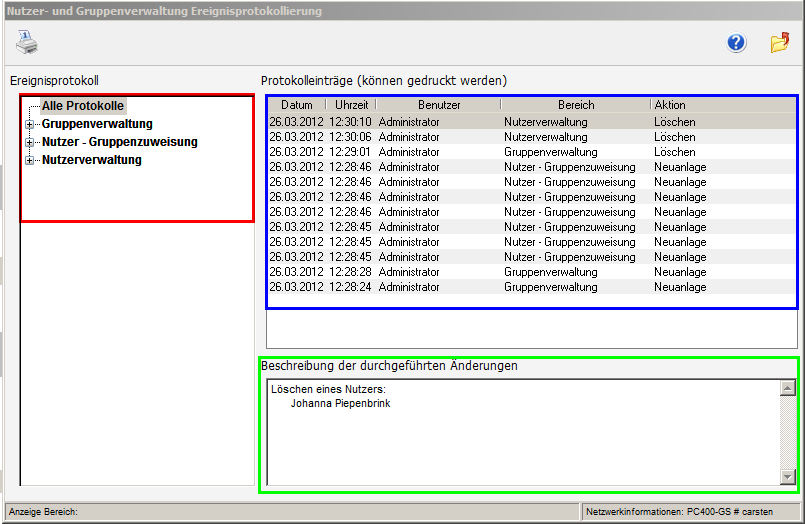Sort by the Uhrzeit column header

coord(351,105)
